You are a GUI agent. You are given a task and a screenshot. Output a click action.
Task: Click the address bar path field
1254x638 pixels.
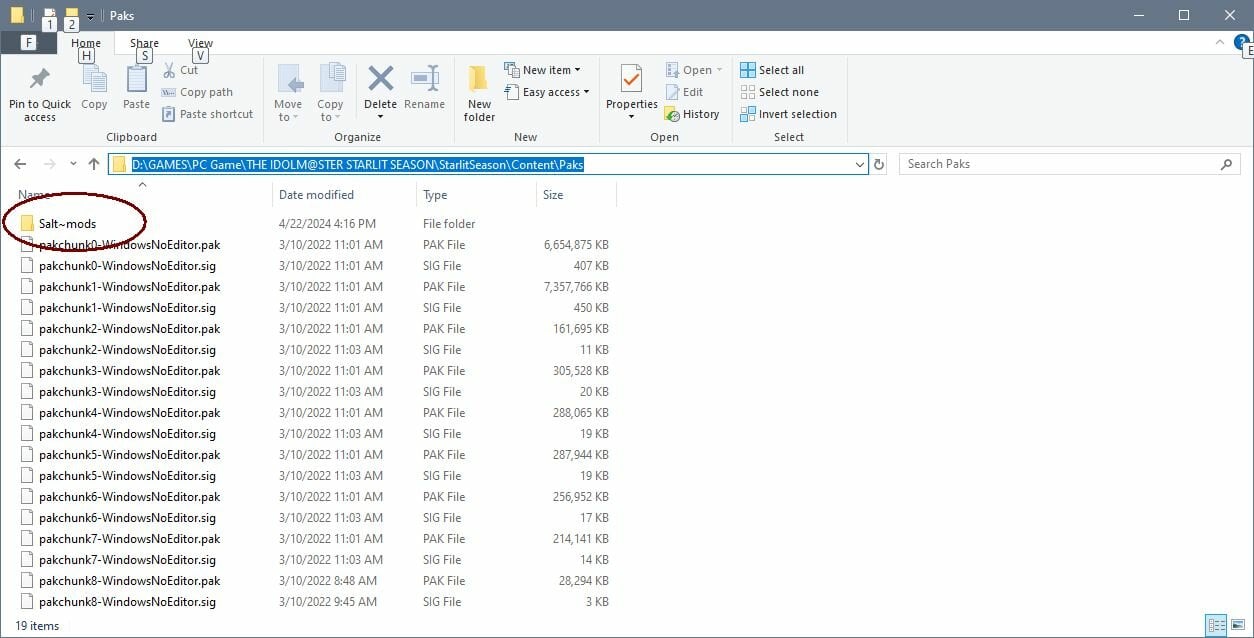(488, 164)
